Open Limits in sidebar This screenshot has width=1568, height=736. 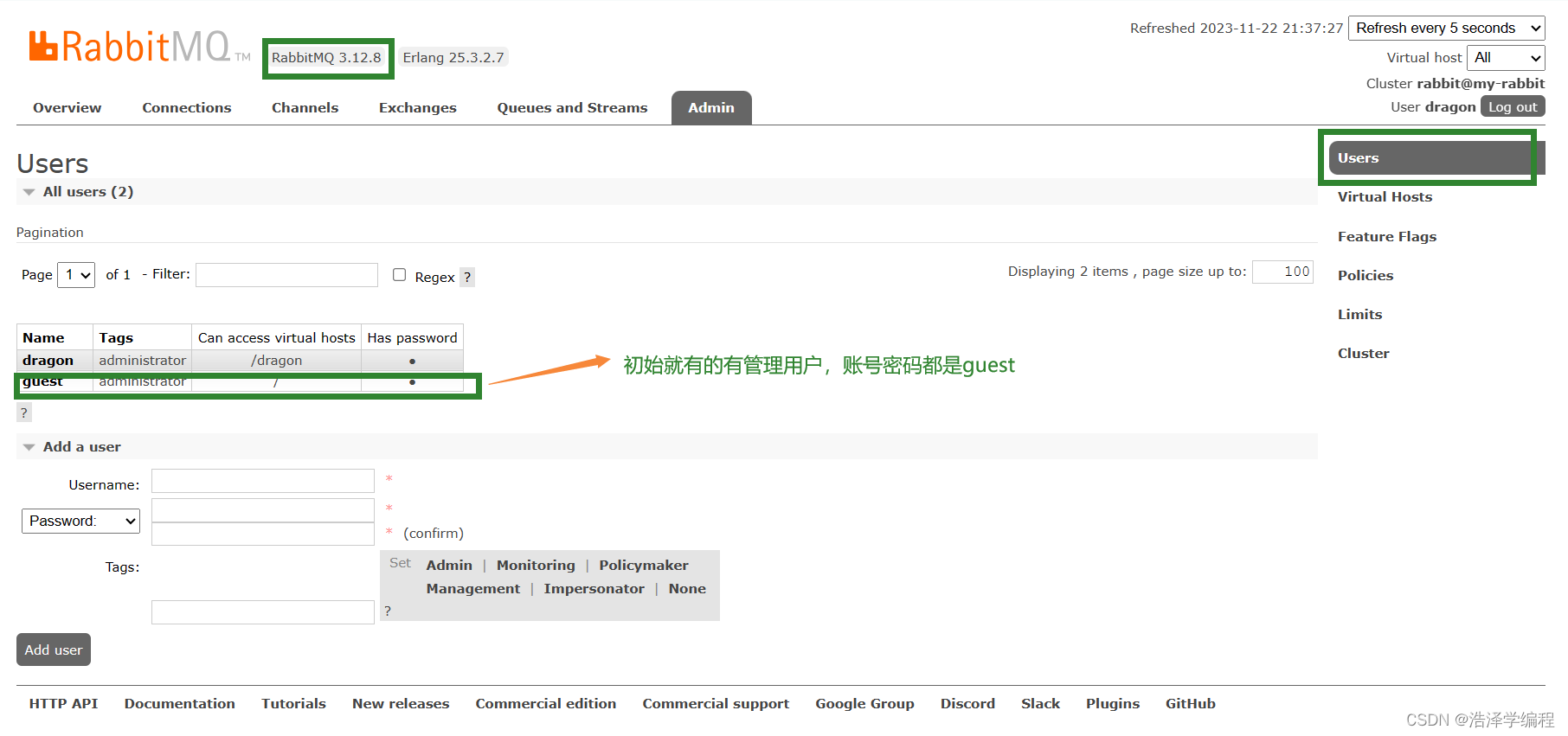pyautogui.click(x=1359, y=315)
